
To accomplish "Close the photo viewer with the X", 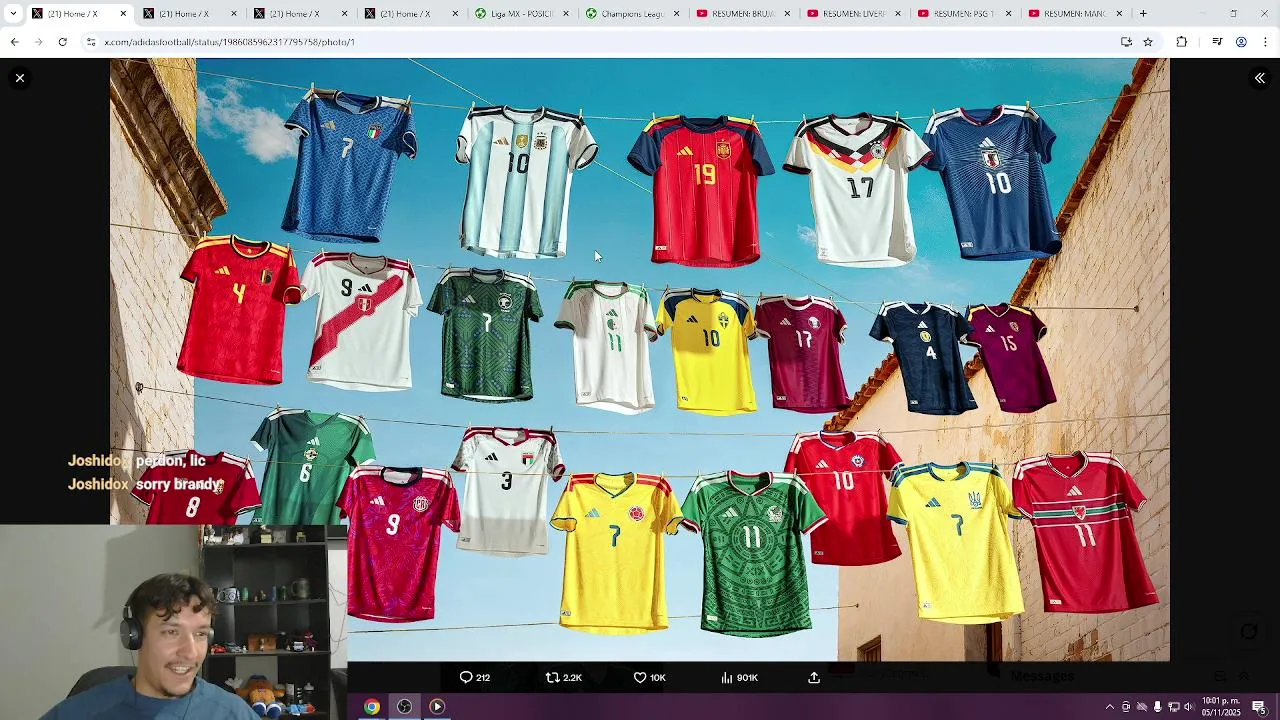I will point(19,78).
